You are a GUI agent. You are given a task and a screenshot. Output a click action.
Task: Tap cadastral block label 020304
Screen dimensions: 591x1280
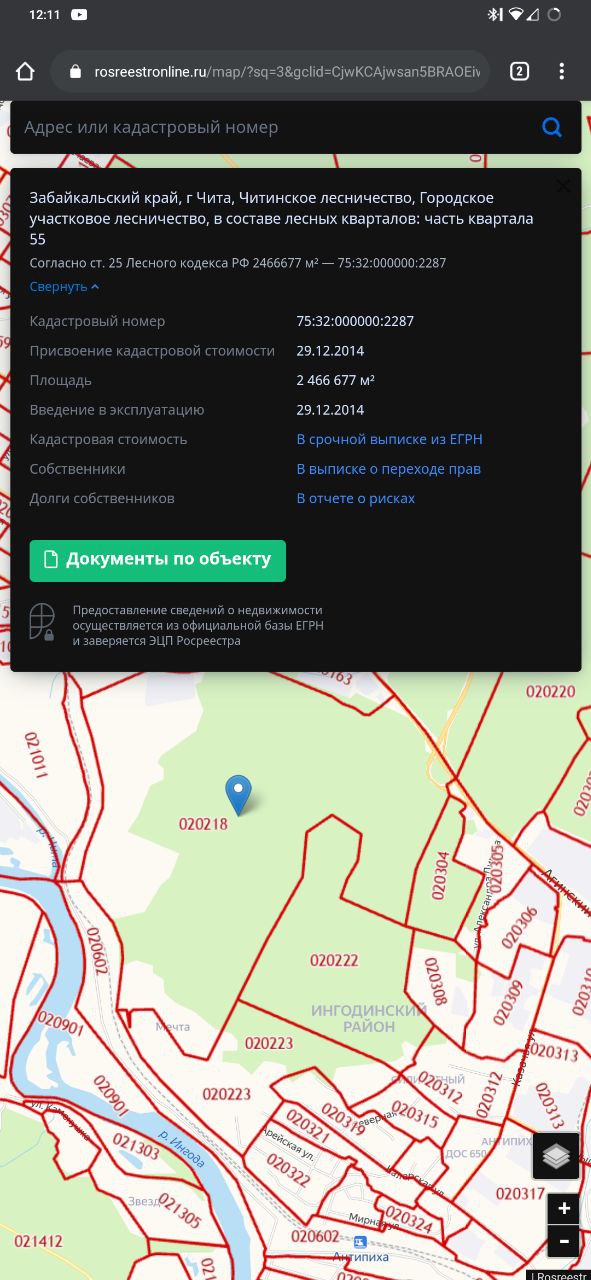click(440, 876)
